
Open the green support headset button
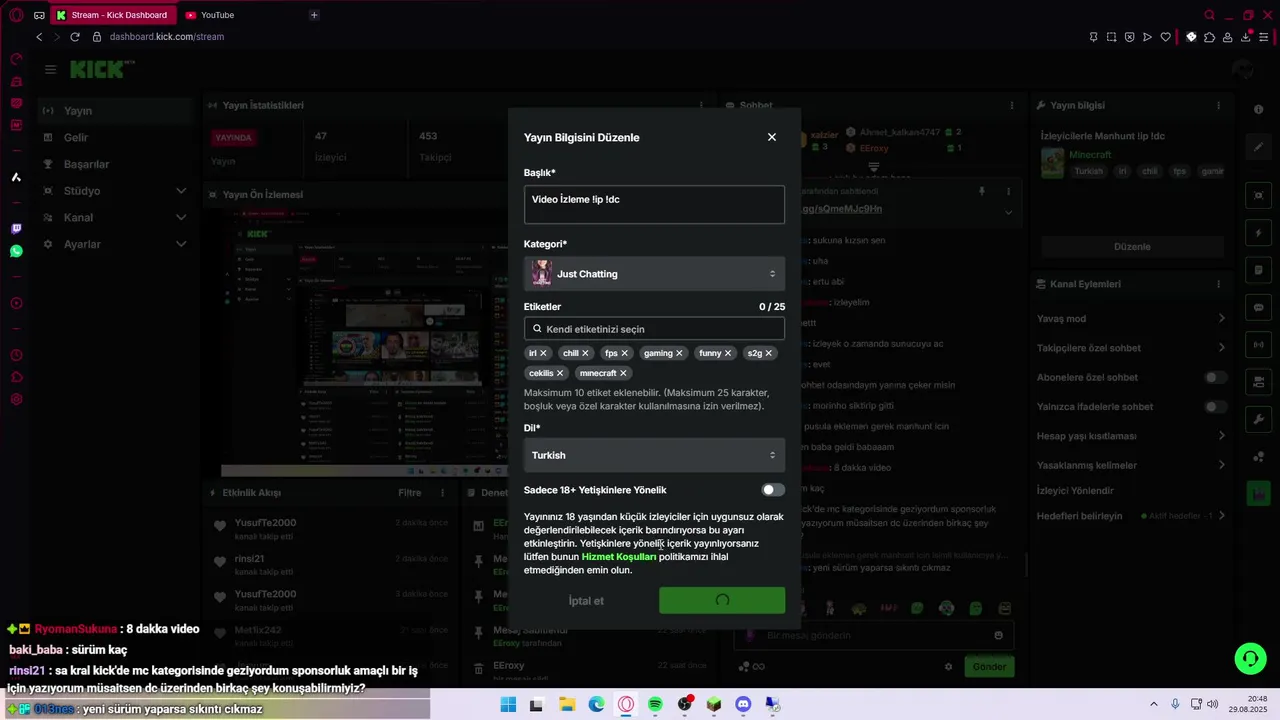click(1250, 658)
